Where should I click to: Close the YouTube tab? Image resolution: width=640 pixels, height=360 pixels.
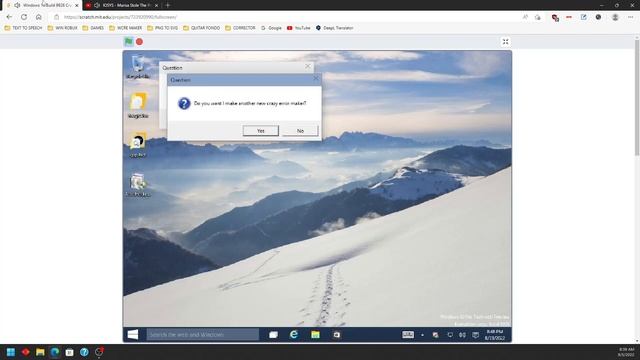[156, 5]
